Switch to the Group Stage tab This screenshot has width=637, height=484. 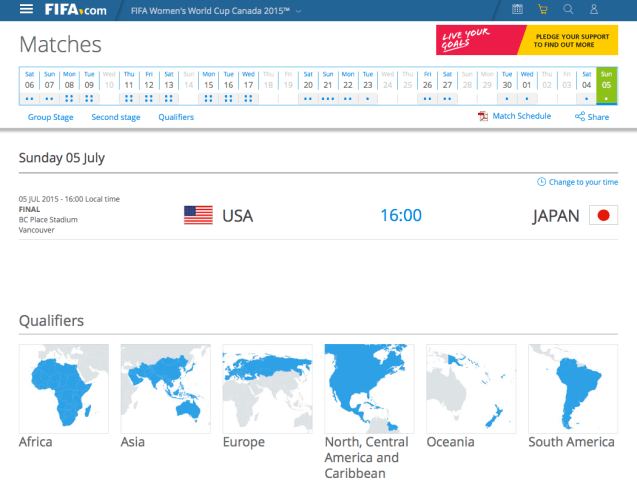(x=51, y=117)
